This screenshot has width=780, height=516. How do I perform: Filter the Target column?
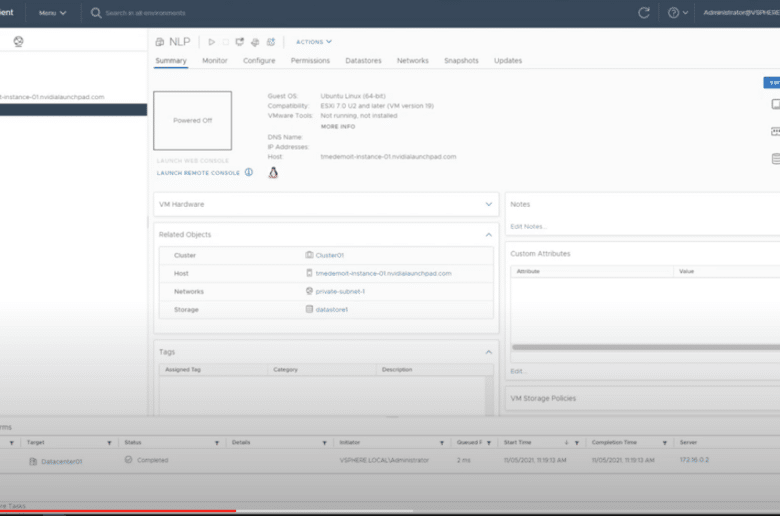109,442
